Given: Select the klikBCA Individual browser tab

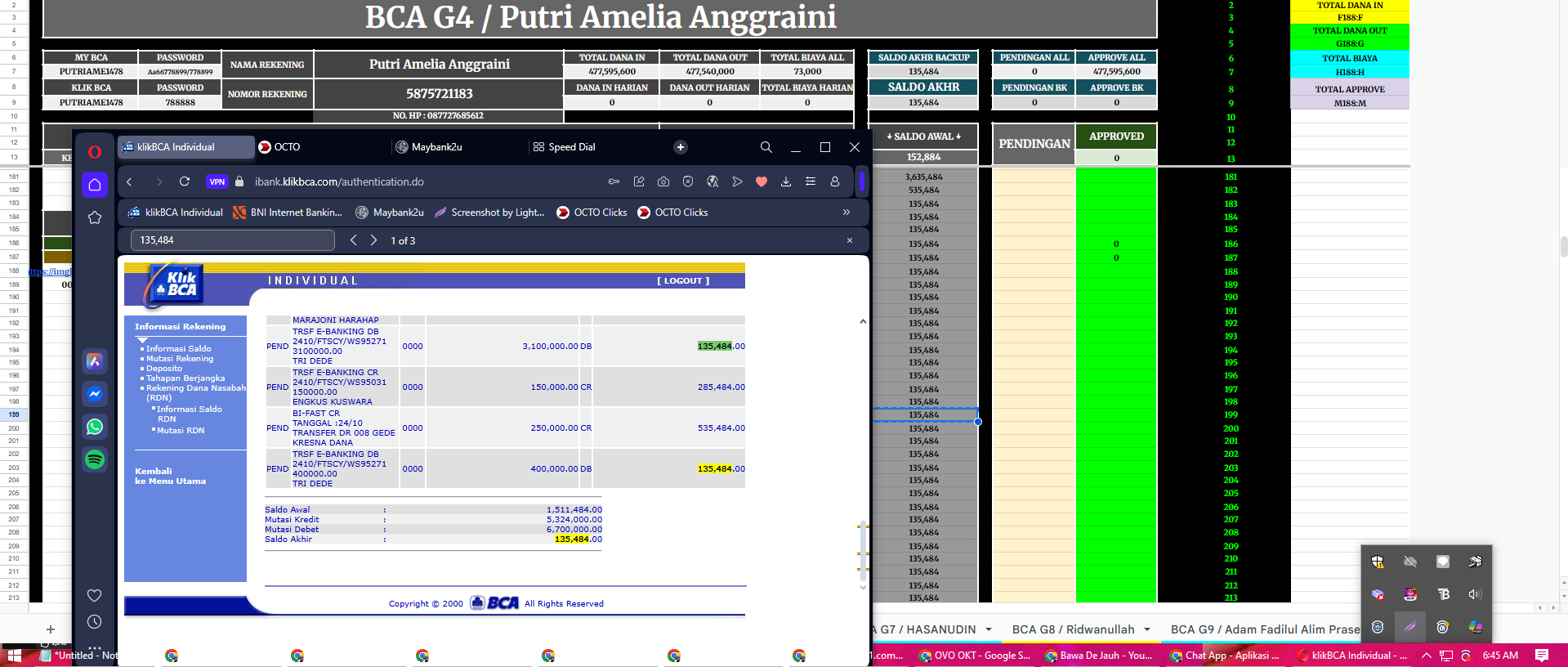Looking at the screenshot, I should click(x=186, y=147).
